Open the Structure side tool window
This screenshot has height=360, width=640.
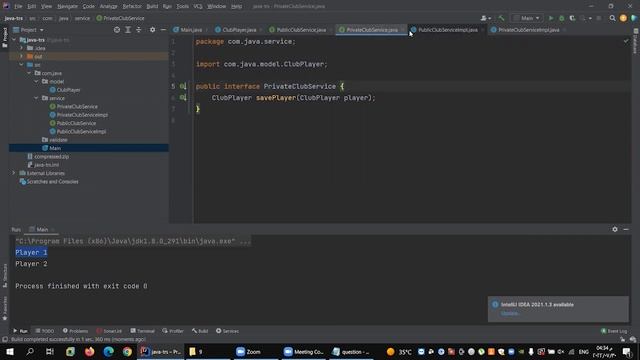[4, 276]
